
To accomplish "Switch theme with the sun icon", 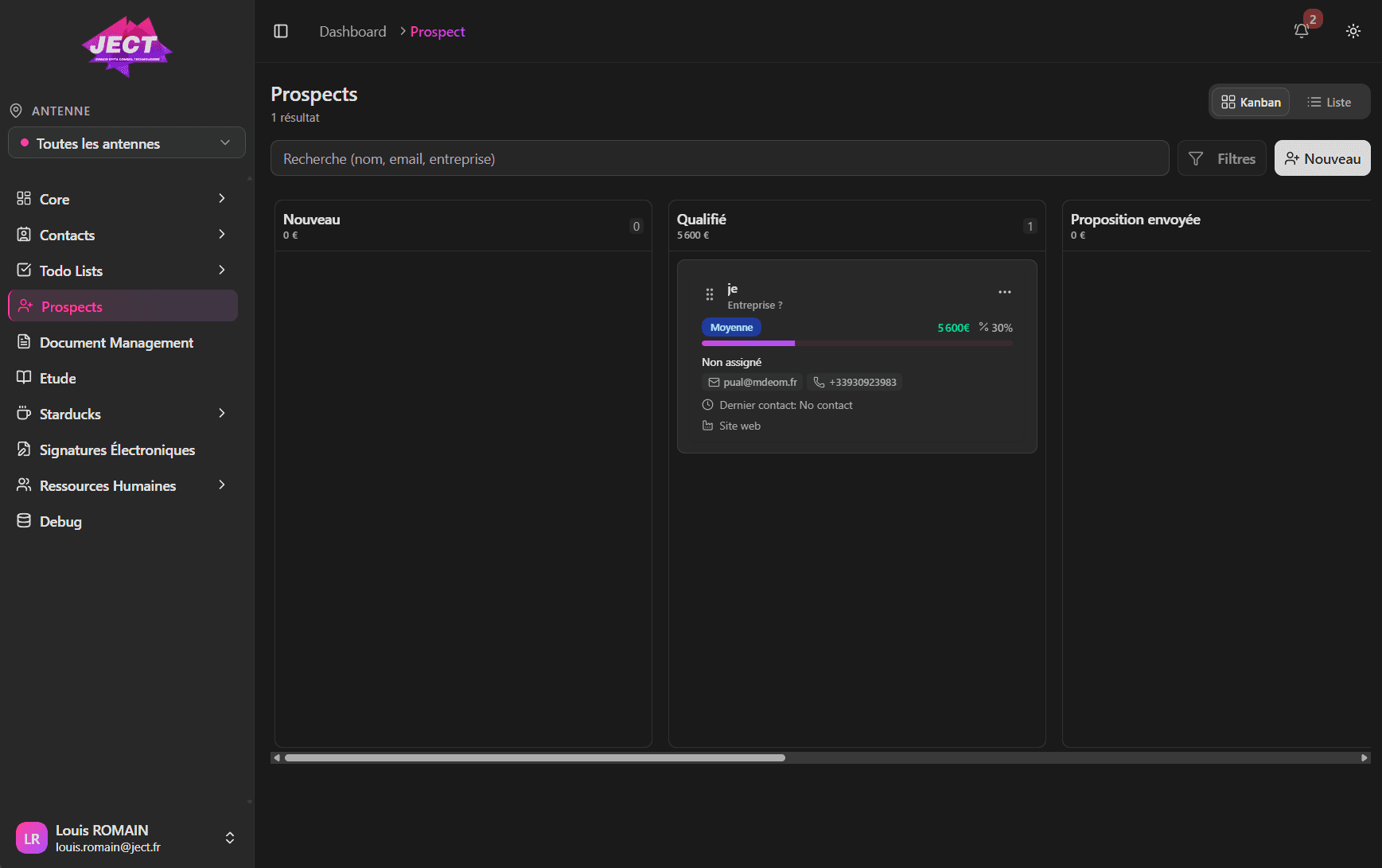I will click(1353, 31).
